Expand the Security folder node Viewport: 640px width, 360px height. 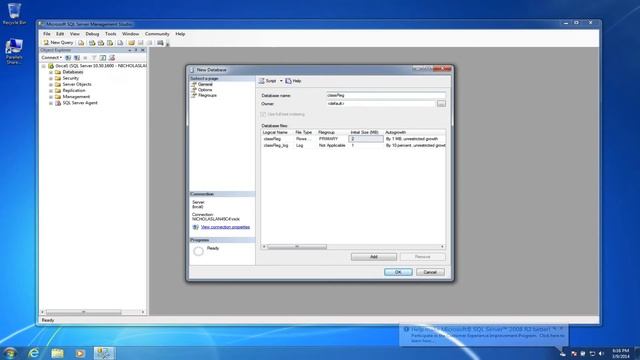pos(51,78)
